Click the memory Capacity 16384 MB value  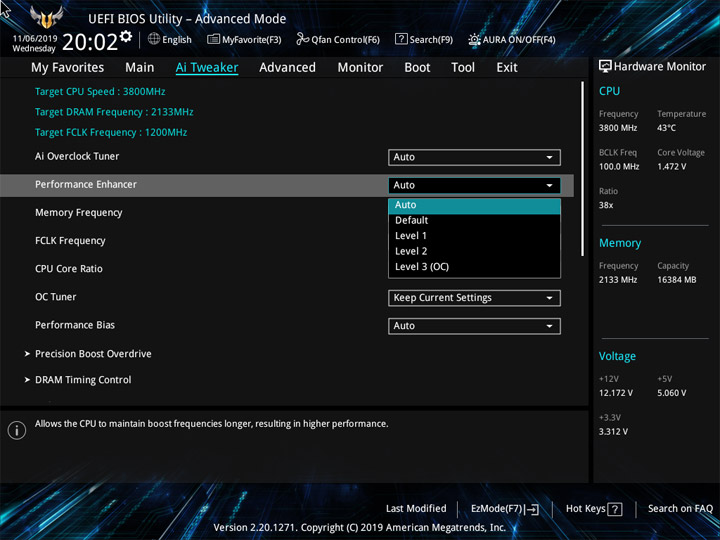pyautogui.click(x=676, y=280)
